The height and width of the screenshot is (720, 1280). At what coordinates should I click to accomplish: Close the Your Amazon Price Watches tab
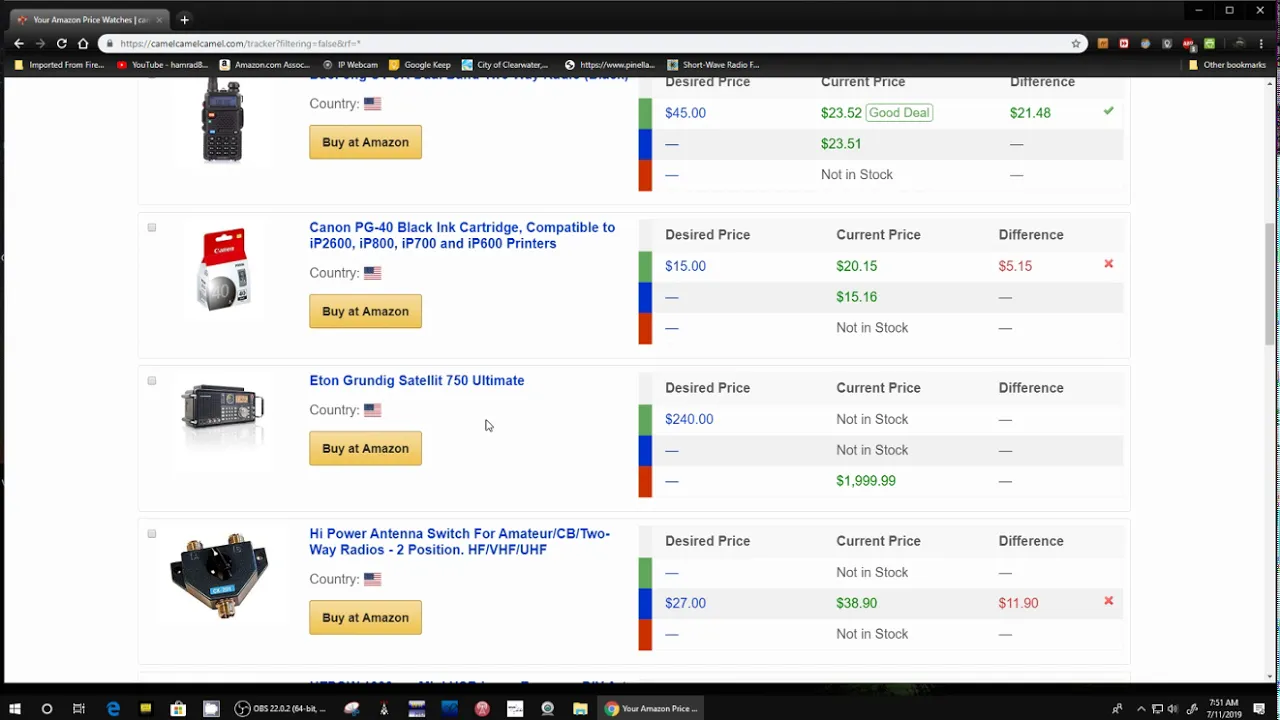coord(159,19)
